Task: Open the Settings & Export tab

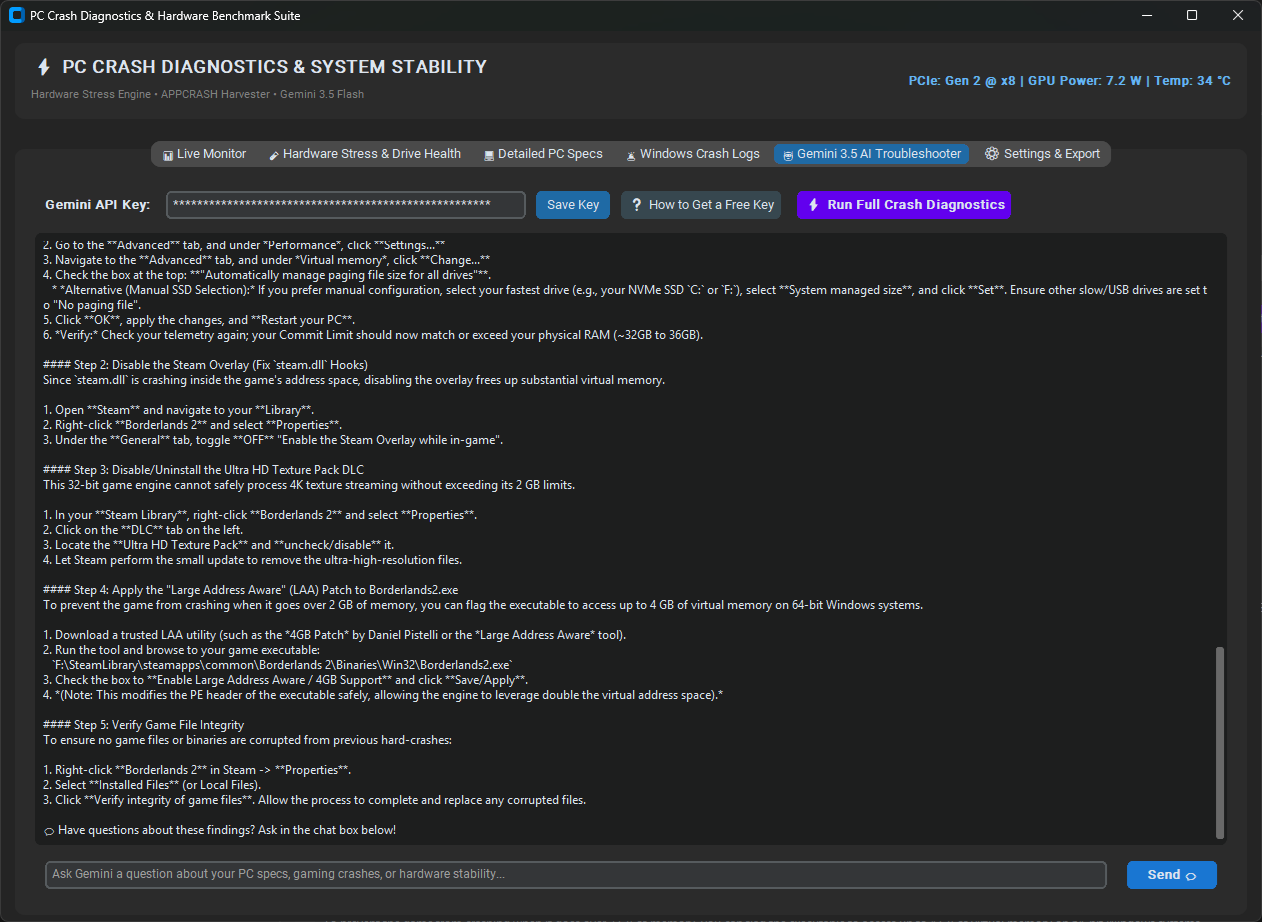Action: click(x=1042, y=154)
